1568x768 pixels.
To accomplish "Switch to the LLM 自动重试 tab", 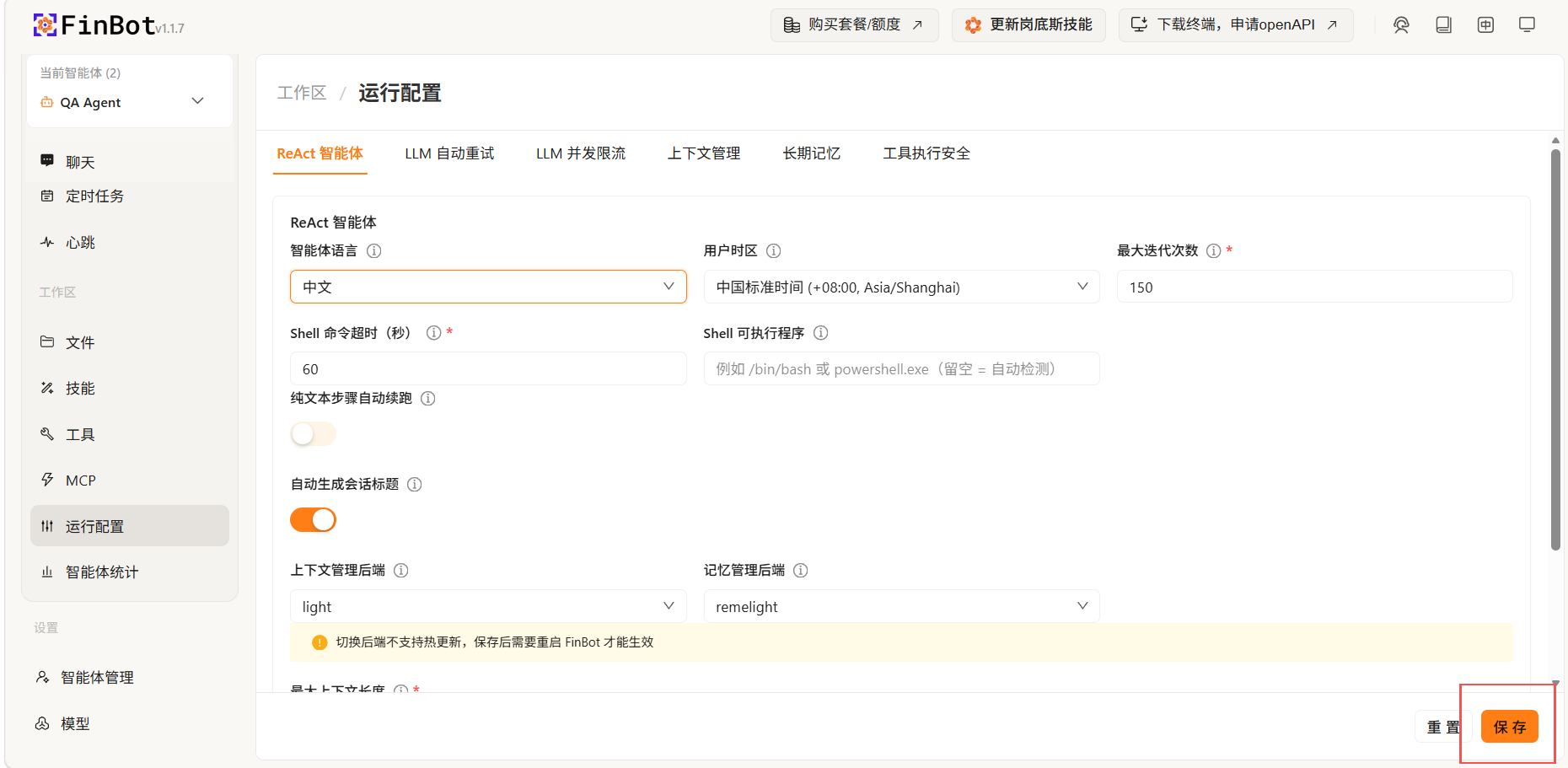I will [449, 153].
